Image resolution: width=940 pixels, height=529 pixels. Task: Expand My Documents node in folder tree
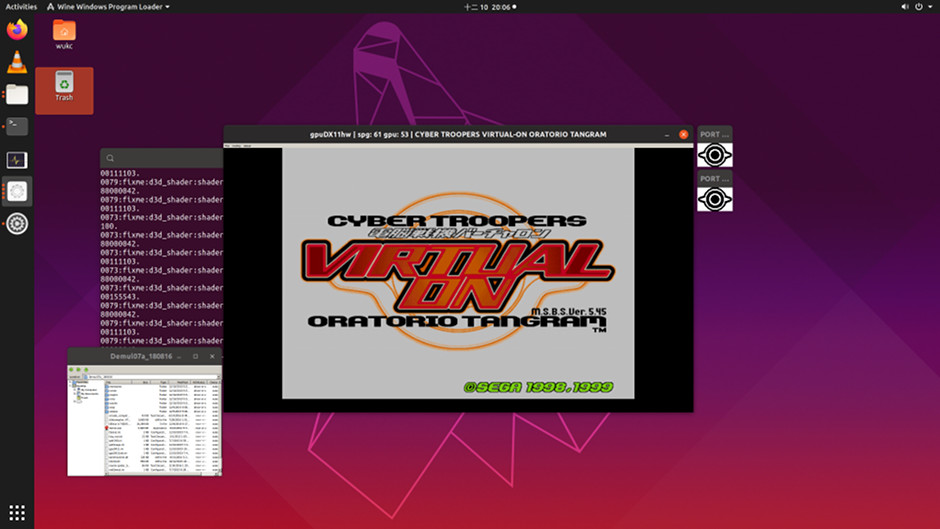pos(75,393)
